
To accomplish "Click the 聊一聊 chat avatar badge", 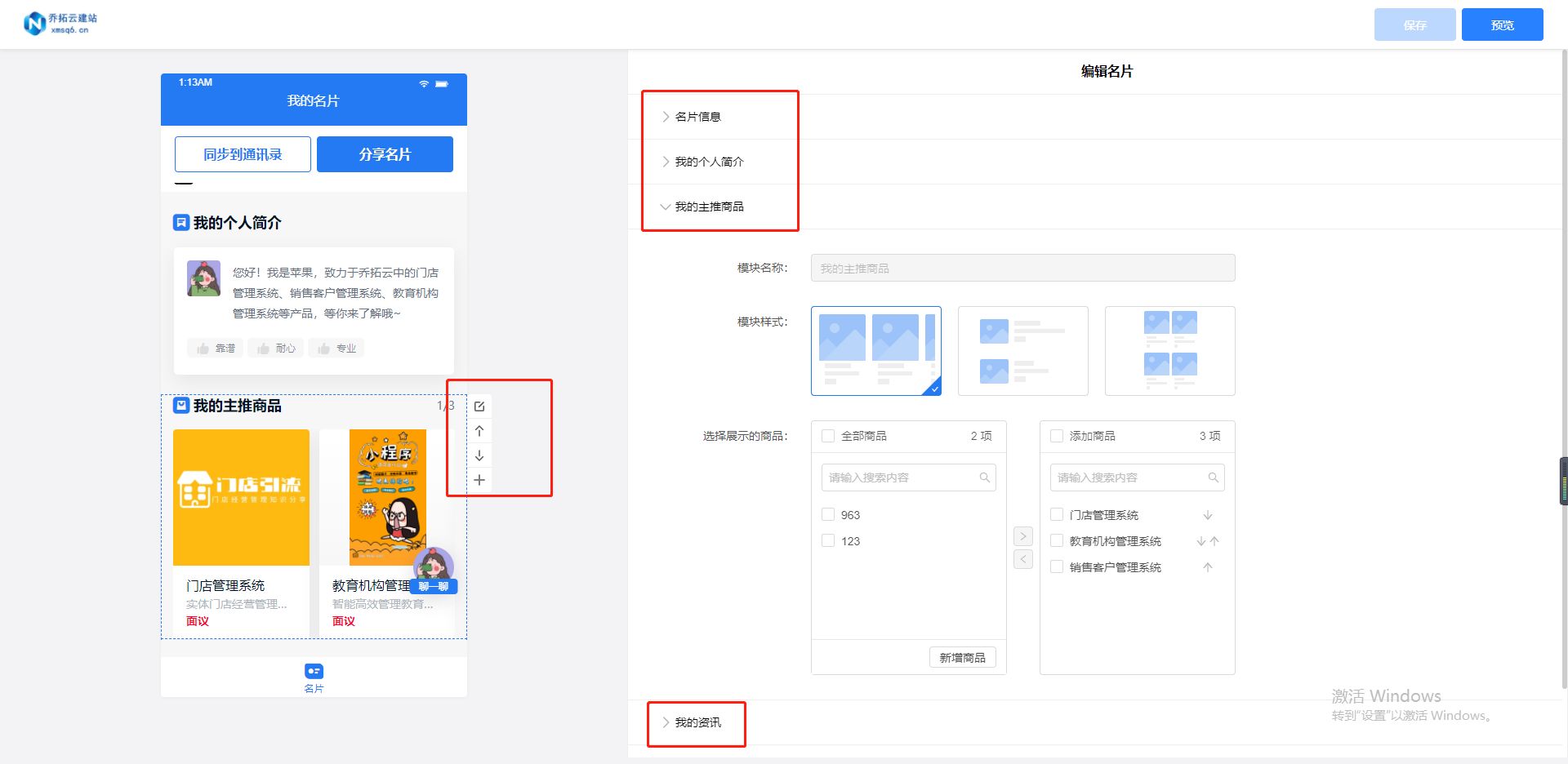I will [x=434, y=571].
